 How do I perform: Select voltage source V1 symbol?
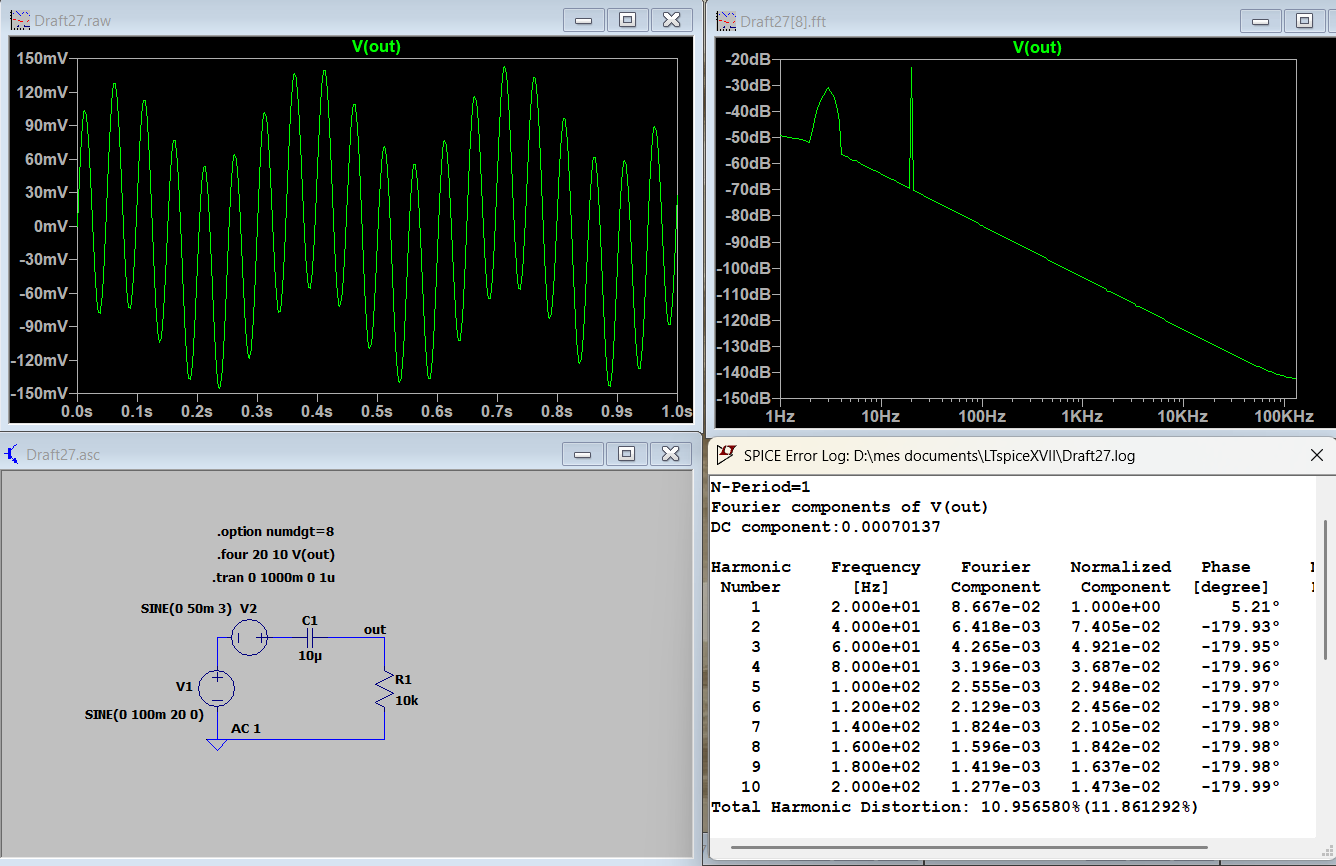pos(216,688)
